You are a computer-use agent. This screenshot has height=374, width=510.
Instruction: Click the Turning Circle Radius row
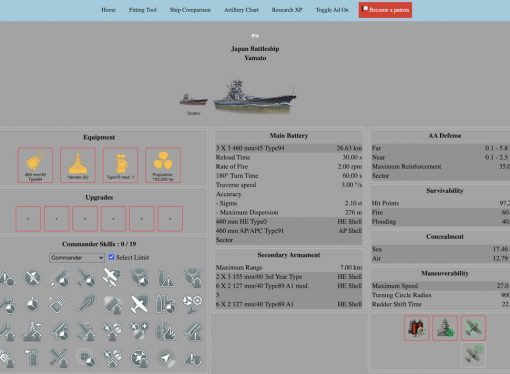click(441, 295)
